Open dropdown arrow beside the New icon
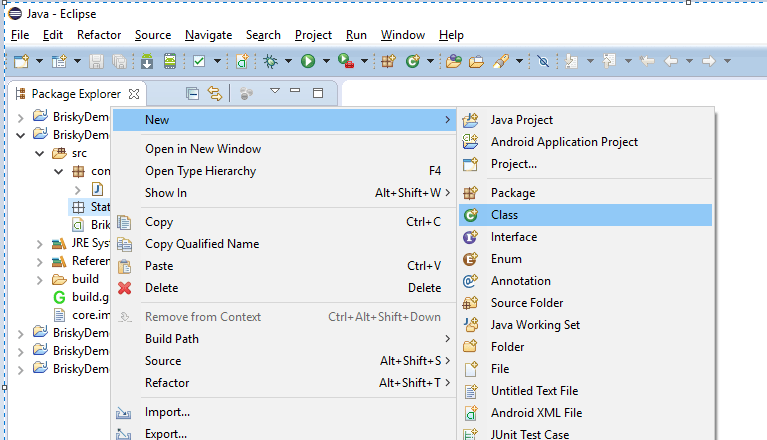 click(x=40, y=62)
